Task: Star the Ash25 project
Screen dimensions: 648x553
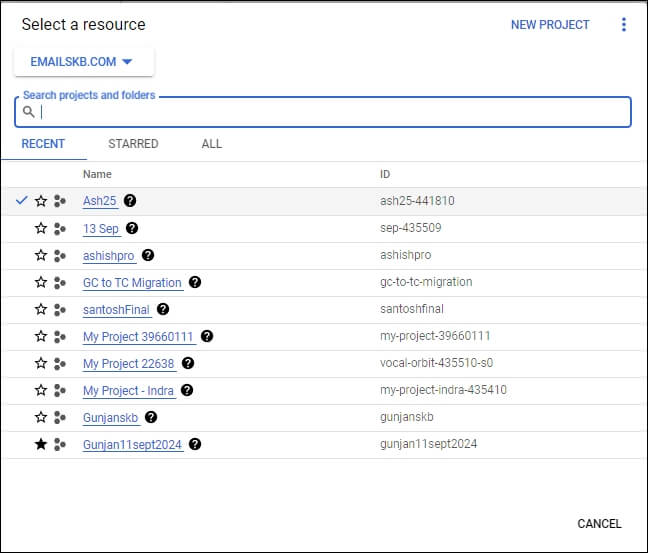Action: click(x=40, y=201)
